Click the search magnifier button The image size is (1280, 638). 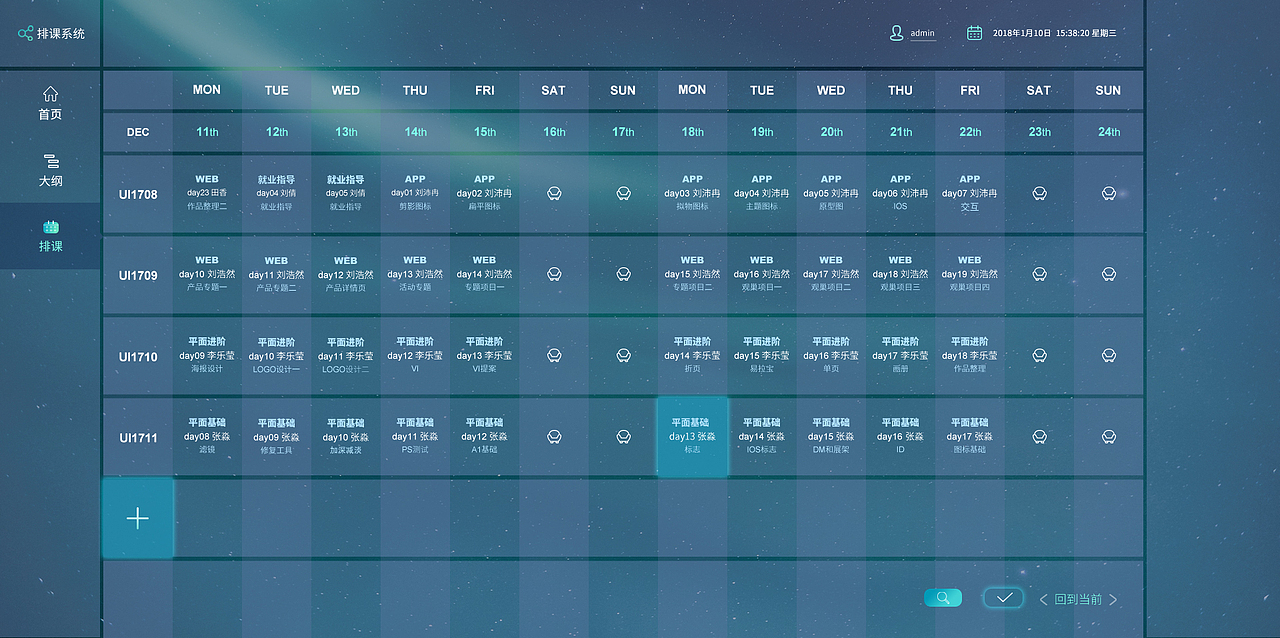point(943,598)
